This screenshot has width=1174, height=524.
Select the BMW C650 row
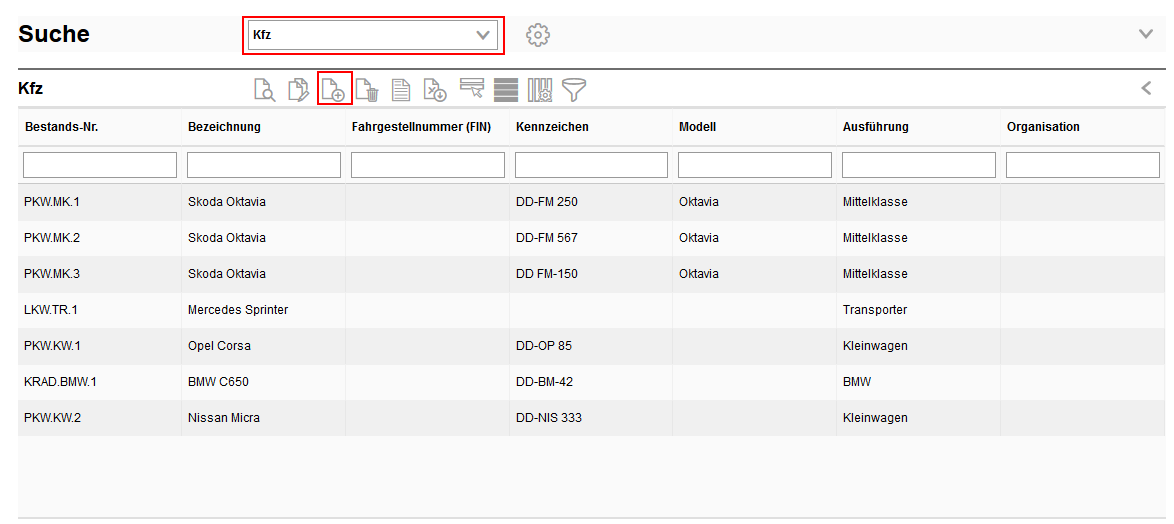point(219,382)
